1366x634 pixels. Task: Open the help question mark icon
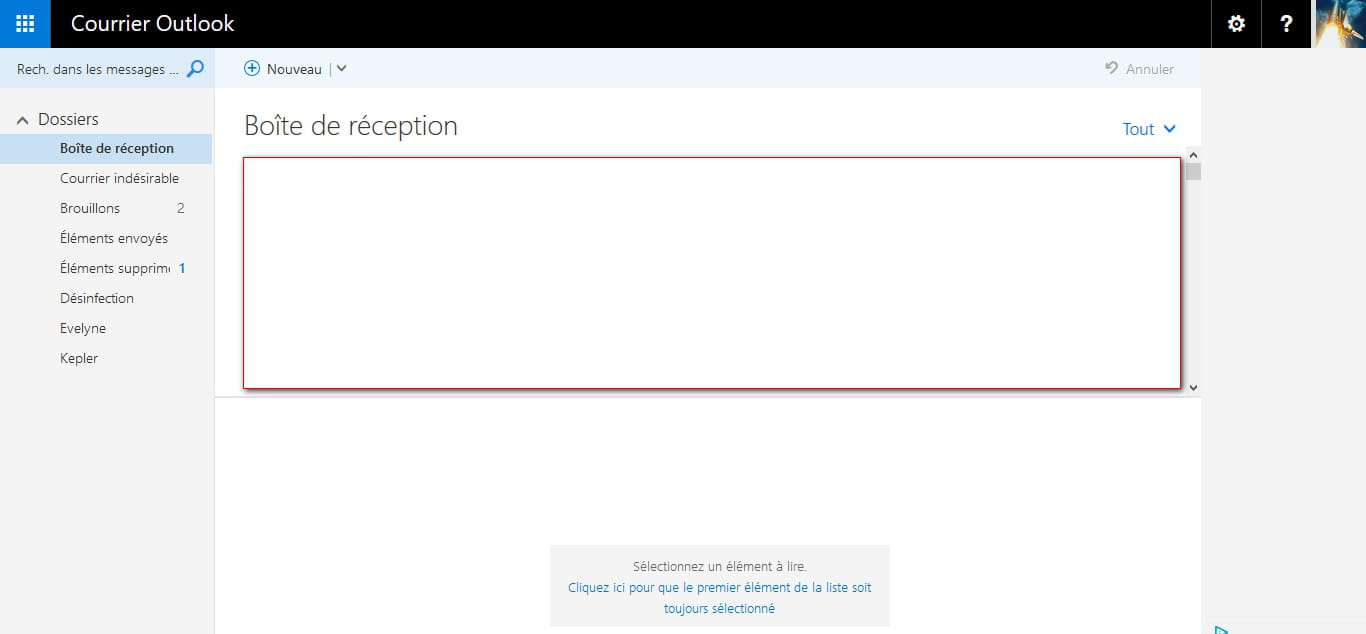[x=1286, y=24]
